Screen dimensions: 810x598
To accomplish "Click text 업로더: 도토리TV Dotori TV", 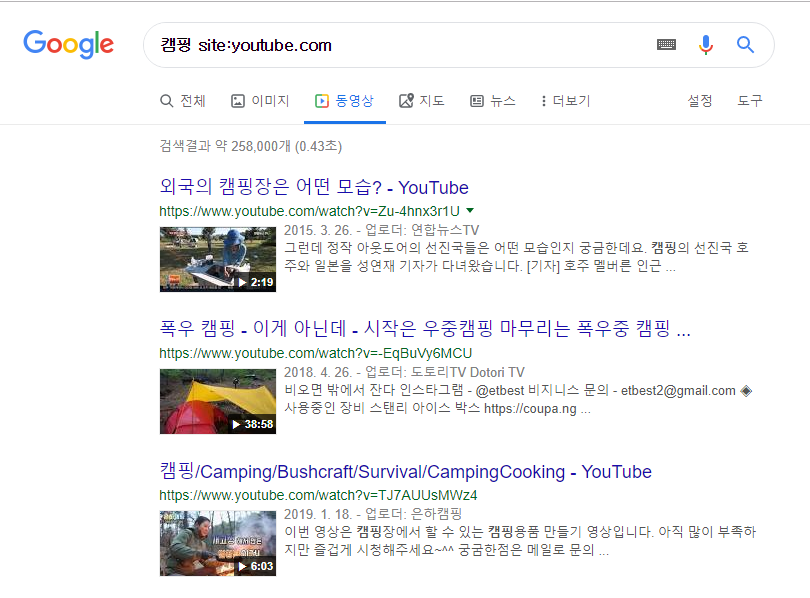I will pyautogui.click(x=445, y=372).
